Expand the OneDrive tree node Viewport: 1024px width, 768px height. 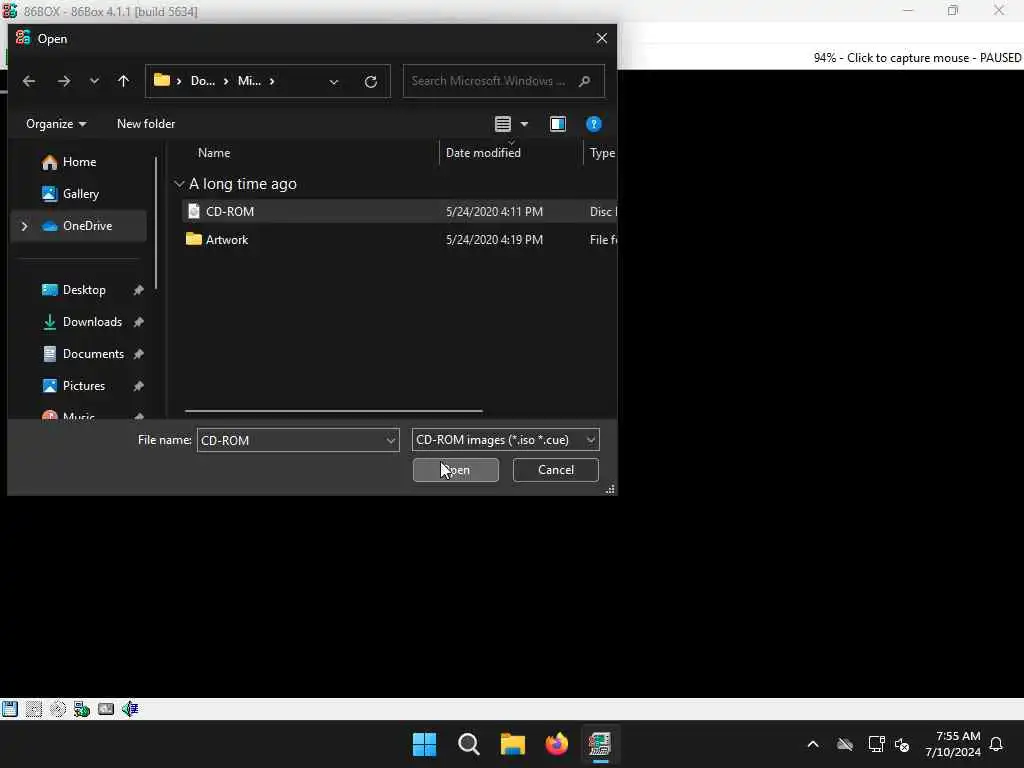[x=24, y=226]
